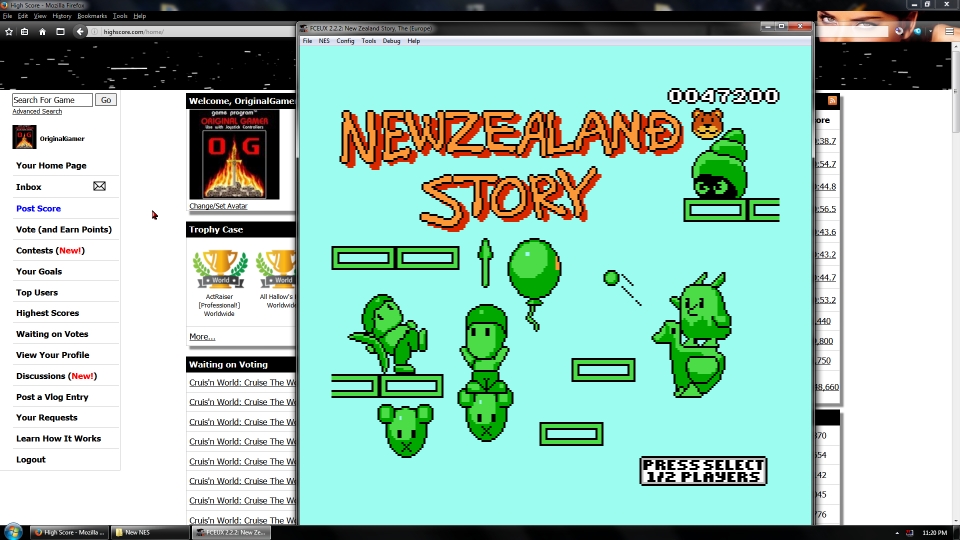The image size is (960, 540).
Task: Open the Inbox envelope icon
Action: click(x=99, y=186)
